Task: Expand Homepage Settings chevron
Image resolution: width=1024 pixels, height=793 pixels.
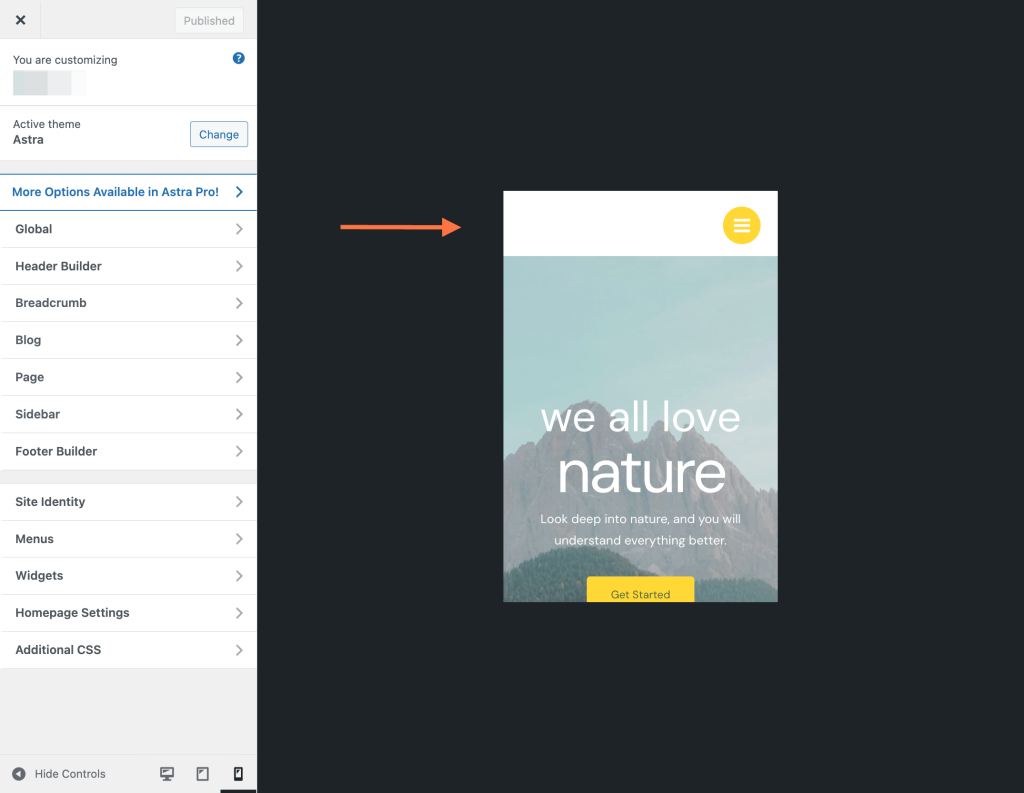Action: click(239, 613)
